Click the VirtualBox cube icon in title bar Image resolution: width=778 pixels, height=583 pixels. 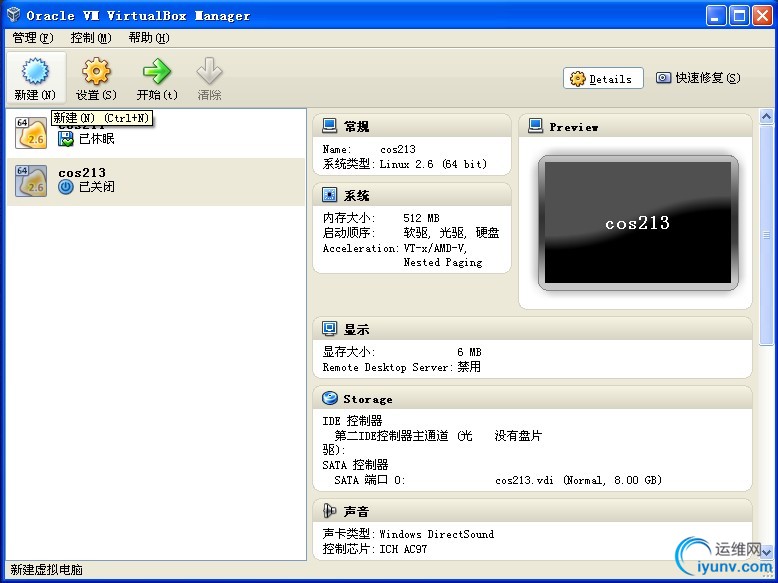(13, 14)
